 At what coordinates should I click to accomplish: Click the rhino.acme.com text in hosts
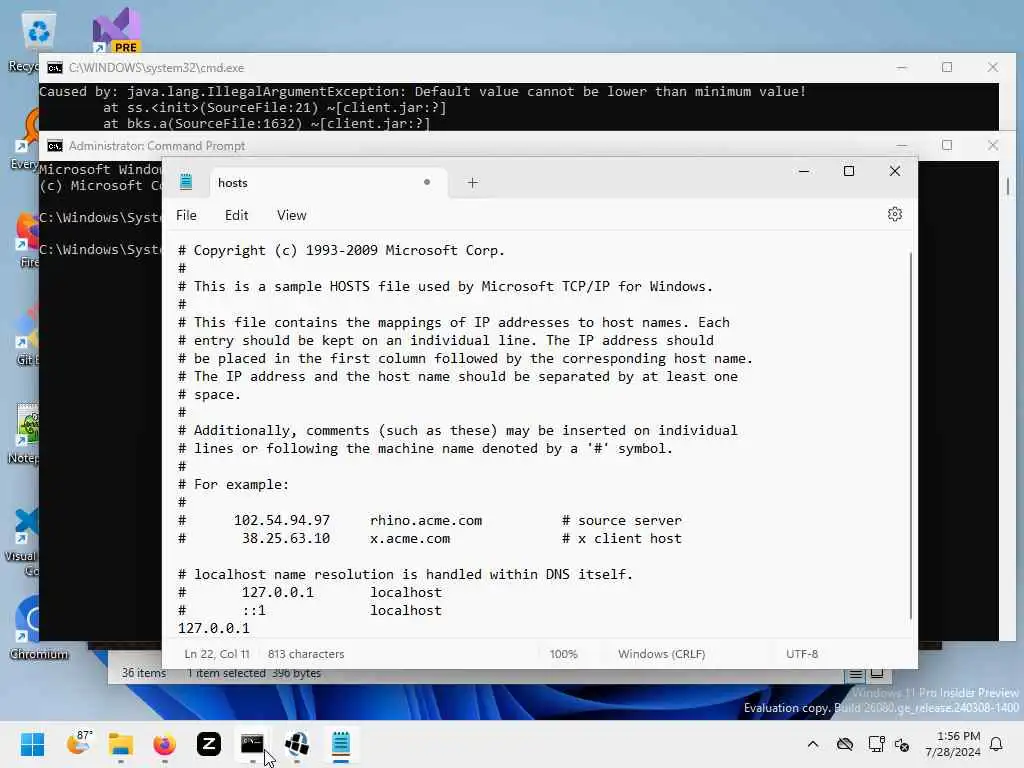(x=426, y=520)
